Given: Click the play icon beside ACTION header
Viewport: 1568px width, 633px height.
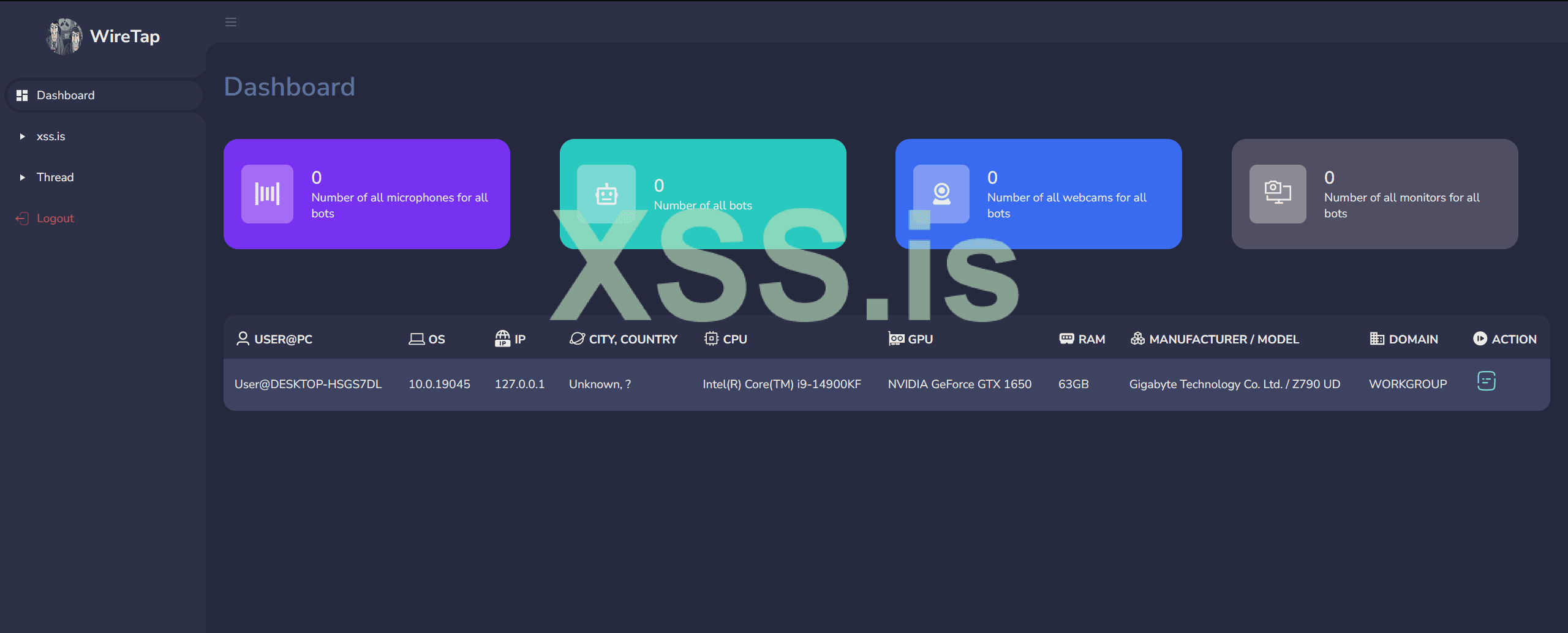Looking at the screenshot, I should tap(1480, 339).
